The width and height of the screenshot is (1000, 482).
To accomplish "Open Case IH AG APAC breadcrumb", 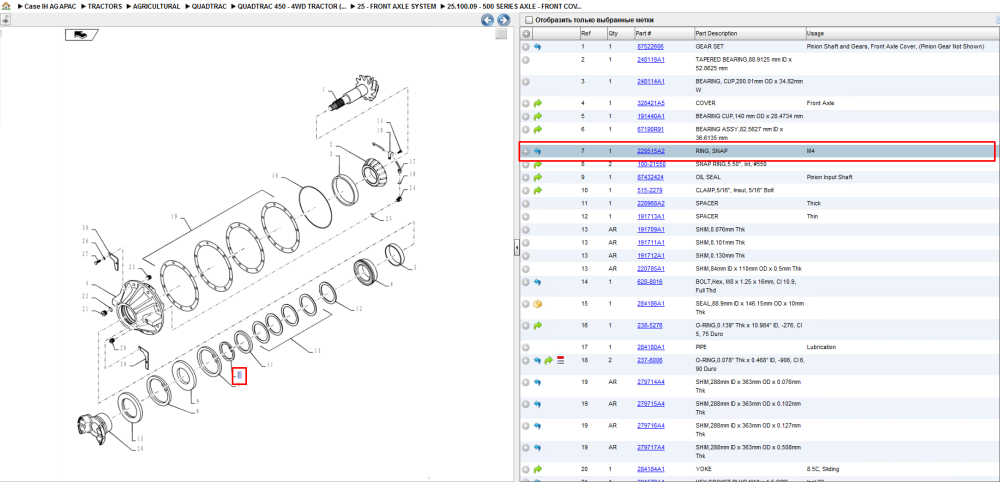I will point(50,6).
